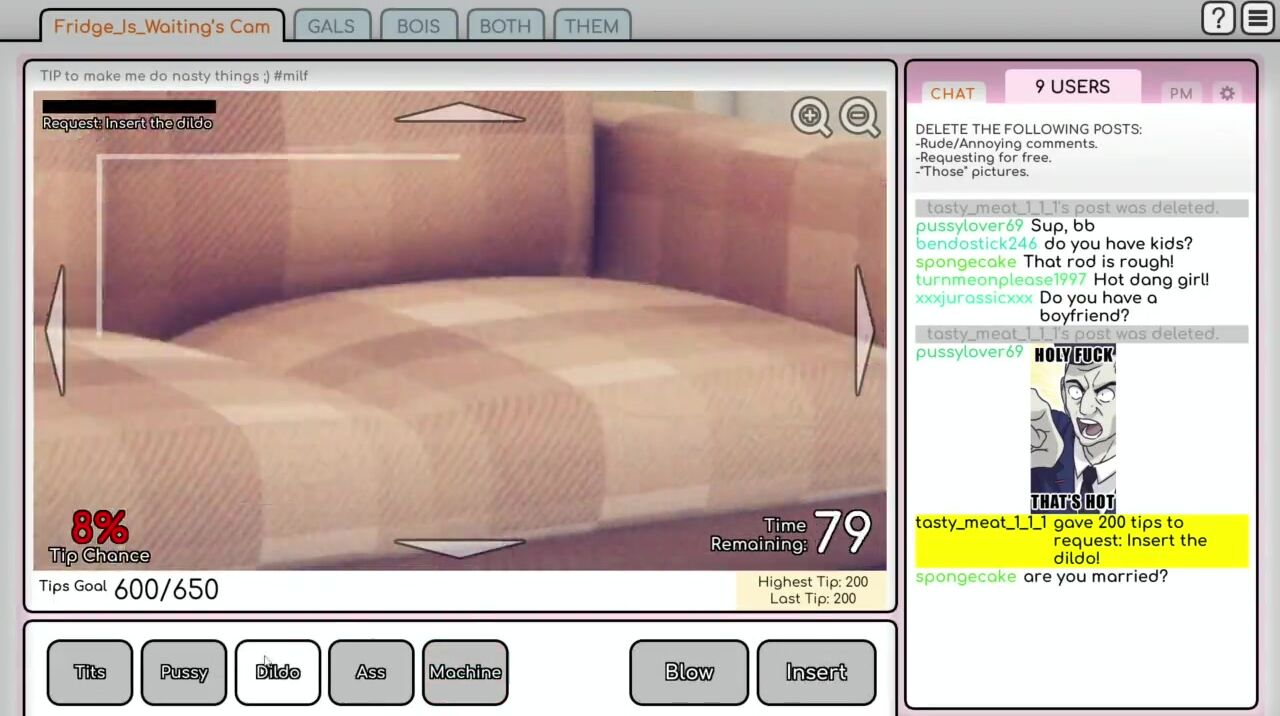Zoom out with the magnifier minus icon
The height and width of the screenshot is (716, 1280).
pyautogui.click(x=859, y=117)
